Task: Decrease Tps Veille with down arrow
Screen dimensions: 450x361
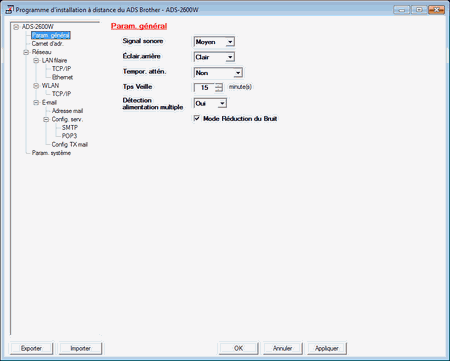Action: click(219, 90)
